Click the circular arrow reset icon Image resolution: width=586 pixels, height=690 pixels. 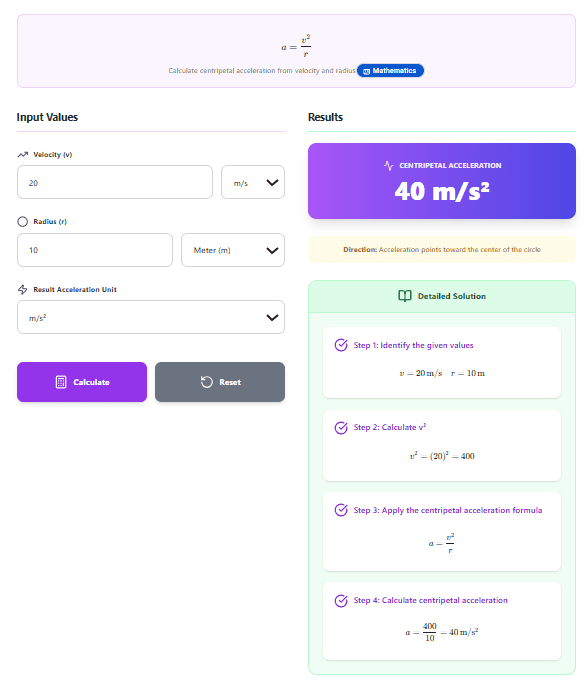(x=207, y=382)
